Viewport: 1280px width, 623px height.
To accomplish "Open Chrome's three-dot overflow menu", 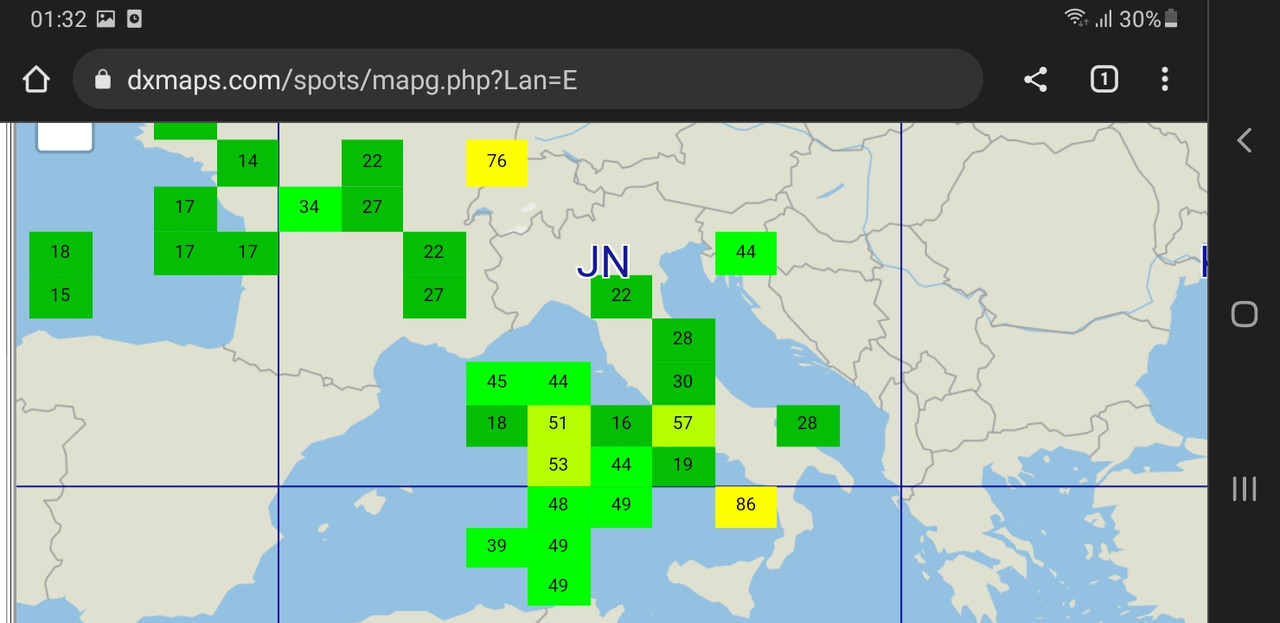I will [1164, 79].
